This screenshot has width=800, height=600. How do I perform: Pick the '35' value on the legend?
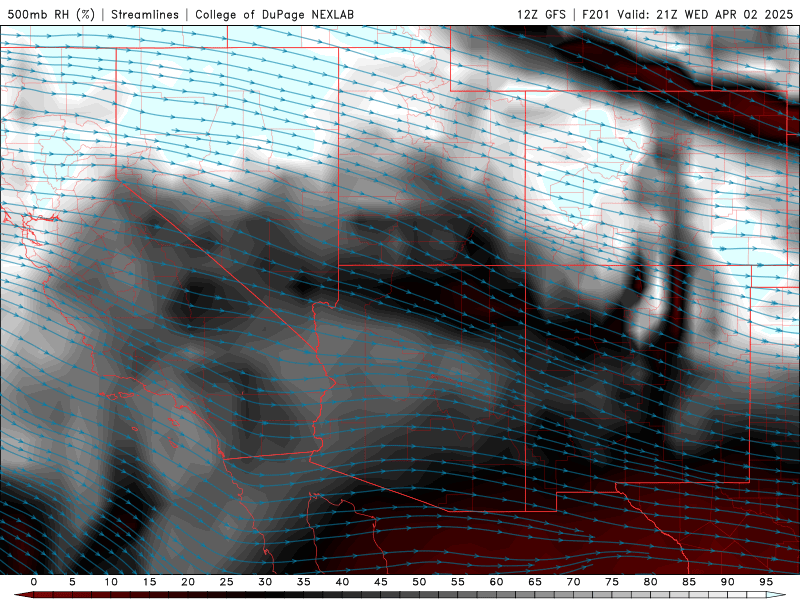(304, 582)
